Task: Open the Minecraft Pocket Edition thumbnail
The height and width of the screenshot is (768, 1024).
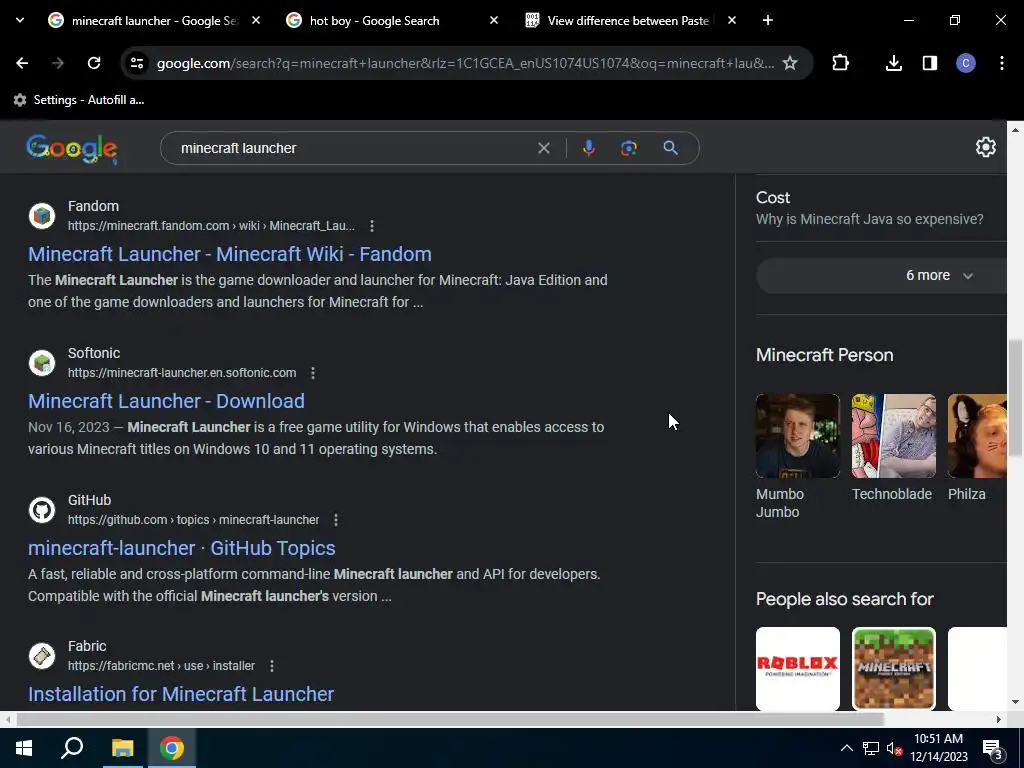Action: coord(893,668)
